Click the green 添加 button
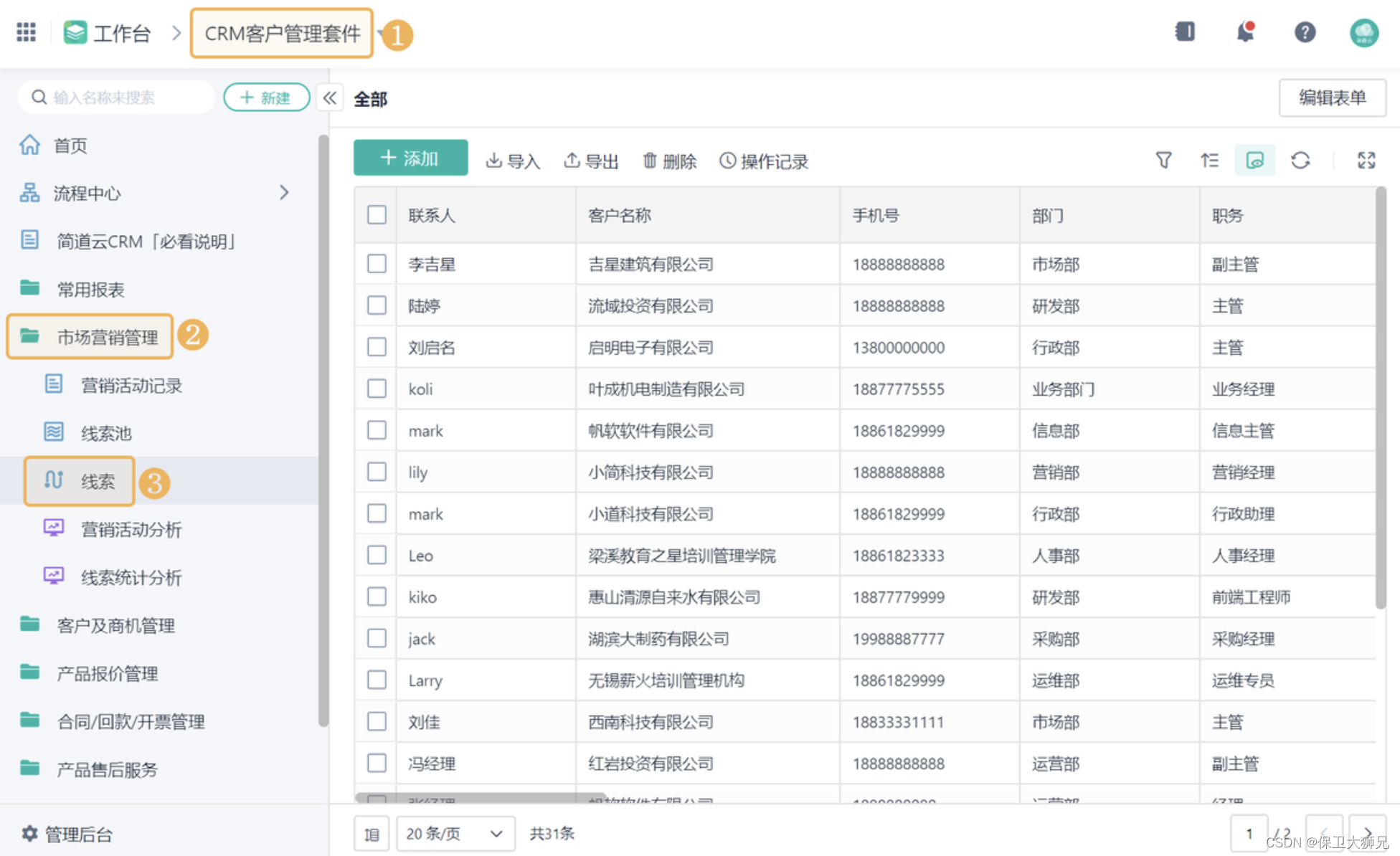The width and height of the screenshot is (1400, 856). (x=410, y=158)
